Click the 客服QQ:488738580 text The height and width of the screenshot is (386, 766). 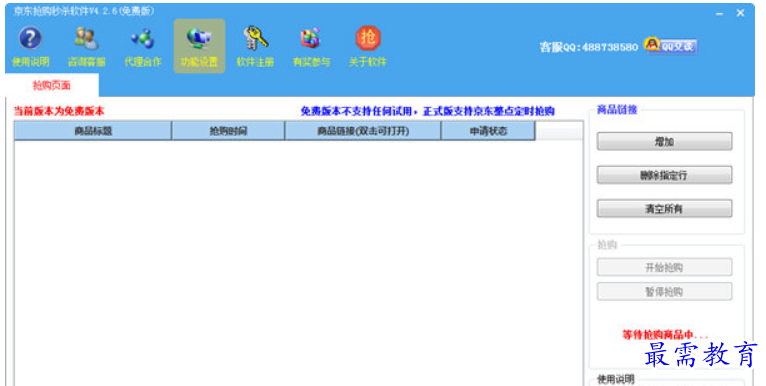click(x=589, y=47)
